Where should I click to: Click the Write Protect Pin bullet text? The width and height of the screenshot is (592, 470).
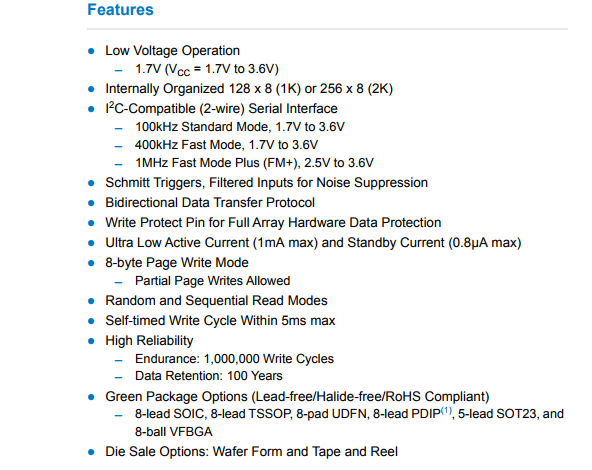(273, 223)
